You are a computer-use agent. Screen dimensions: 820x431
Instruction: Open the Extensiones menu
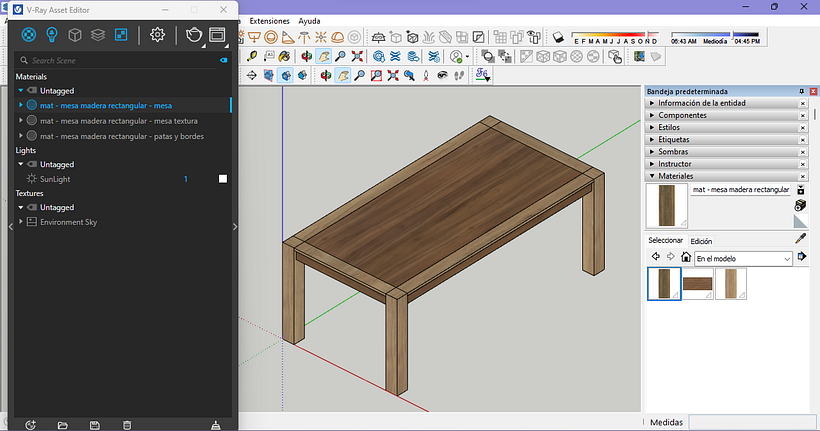tap(269, 21)
